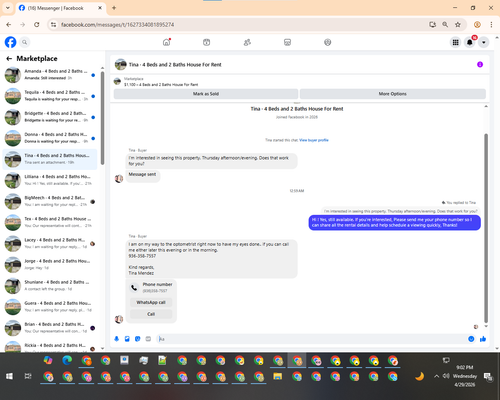Open Amanda's 4 Beds and 2 Baths conversation

click(50, 75)
